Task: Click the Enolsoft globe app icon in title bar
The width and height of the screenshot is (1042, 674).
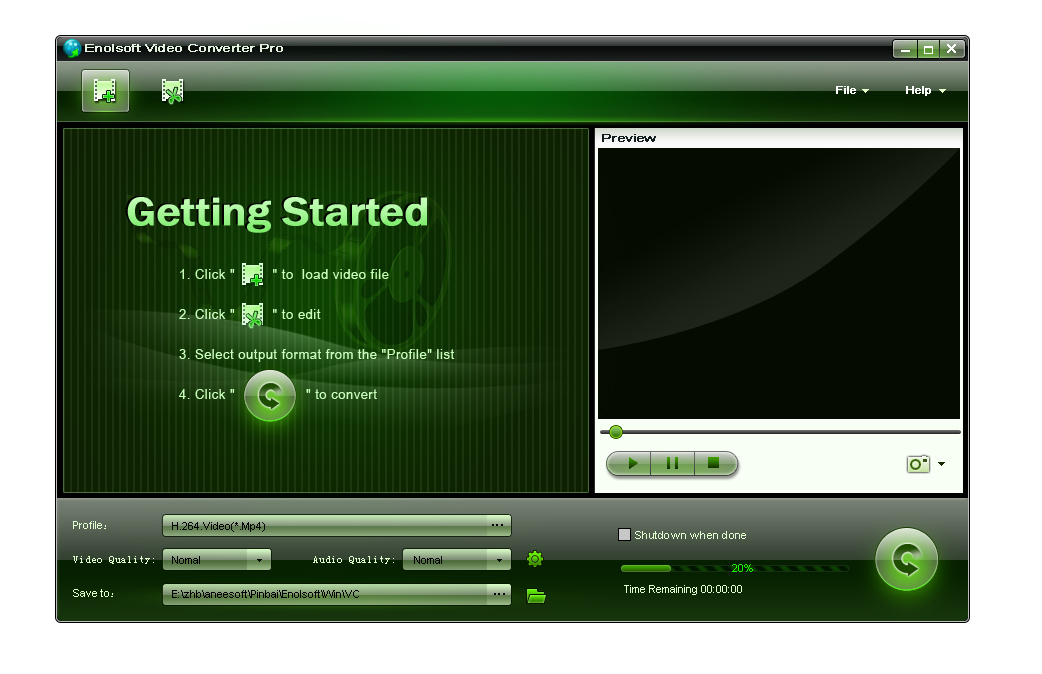Action: point(72,49)
